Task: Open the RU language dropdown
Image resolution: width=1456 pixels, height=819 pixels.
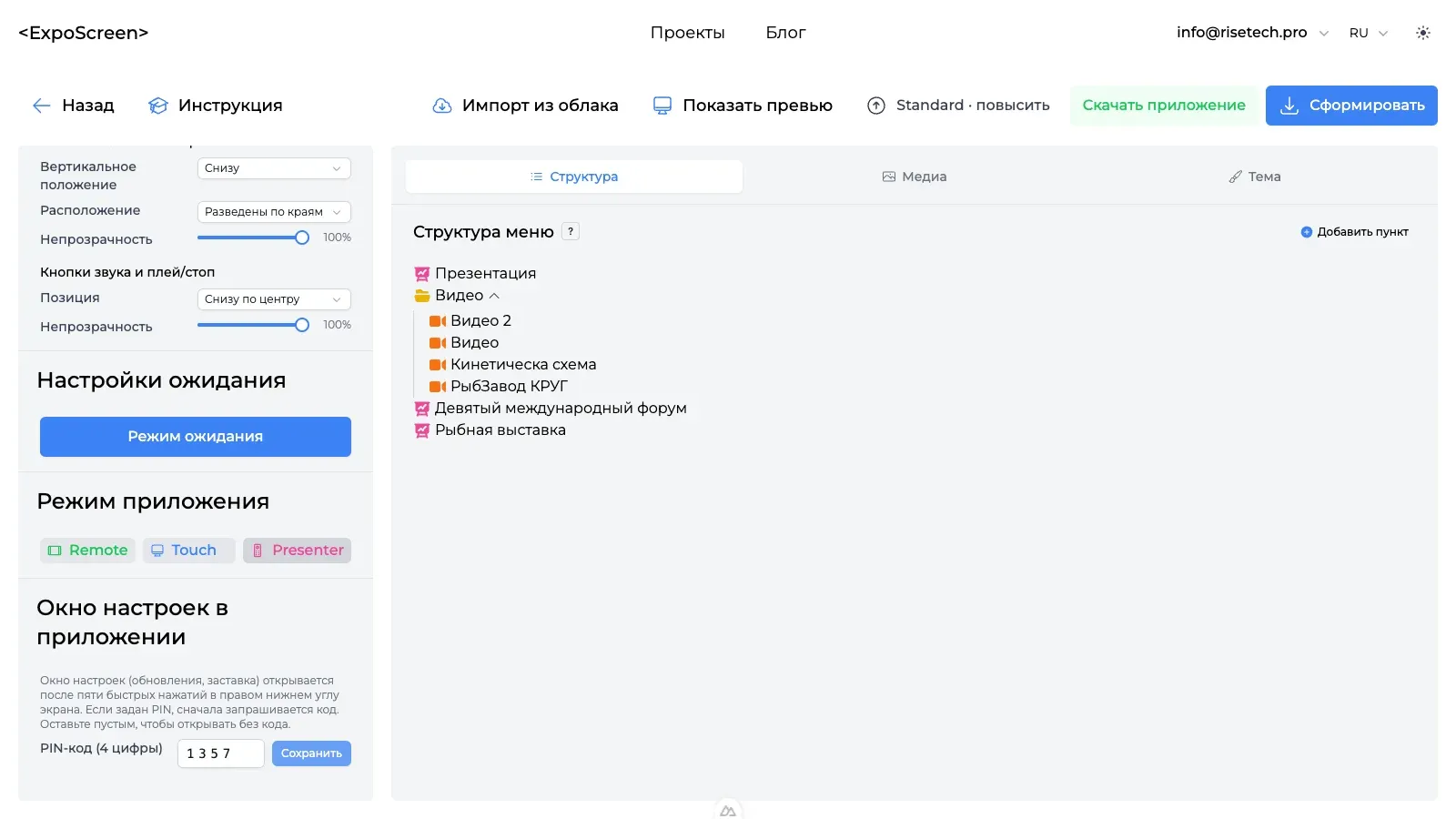Action: point(1369,33)
